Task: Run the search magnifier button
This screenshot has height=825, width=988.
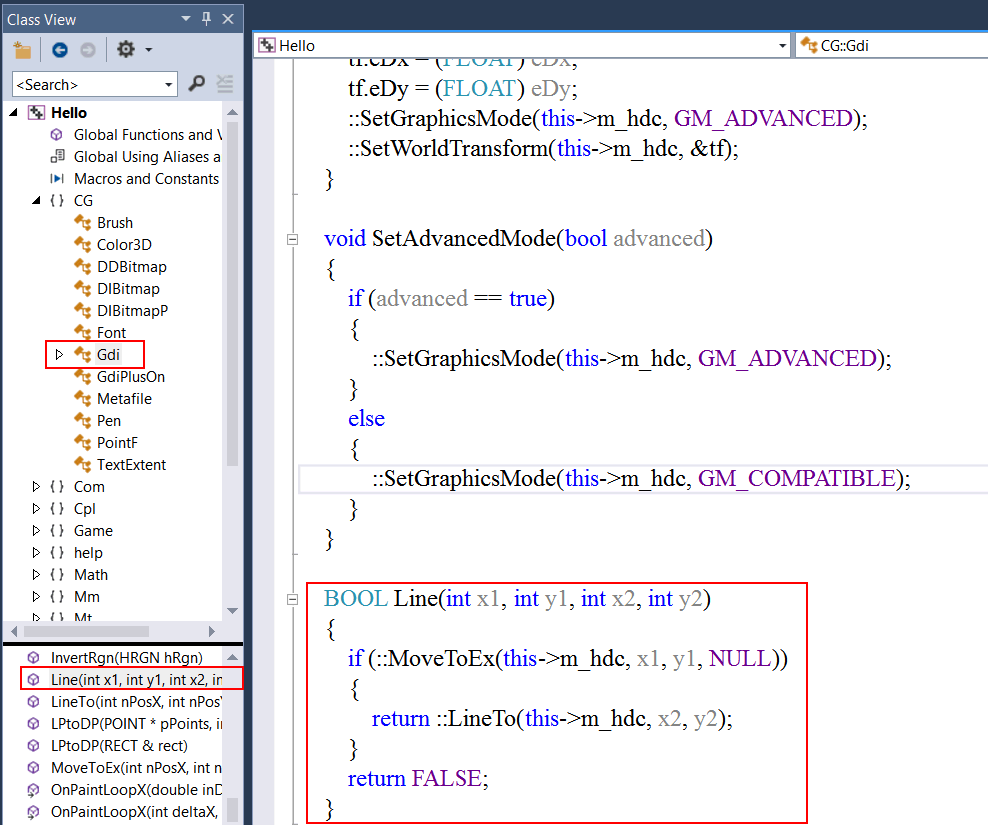Action: (x=197, y=83)
